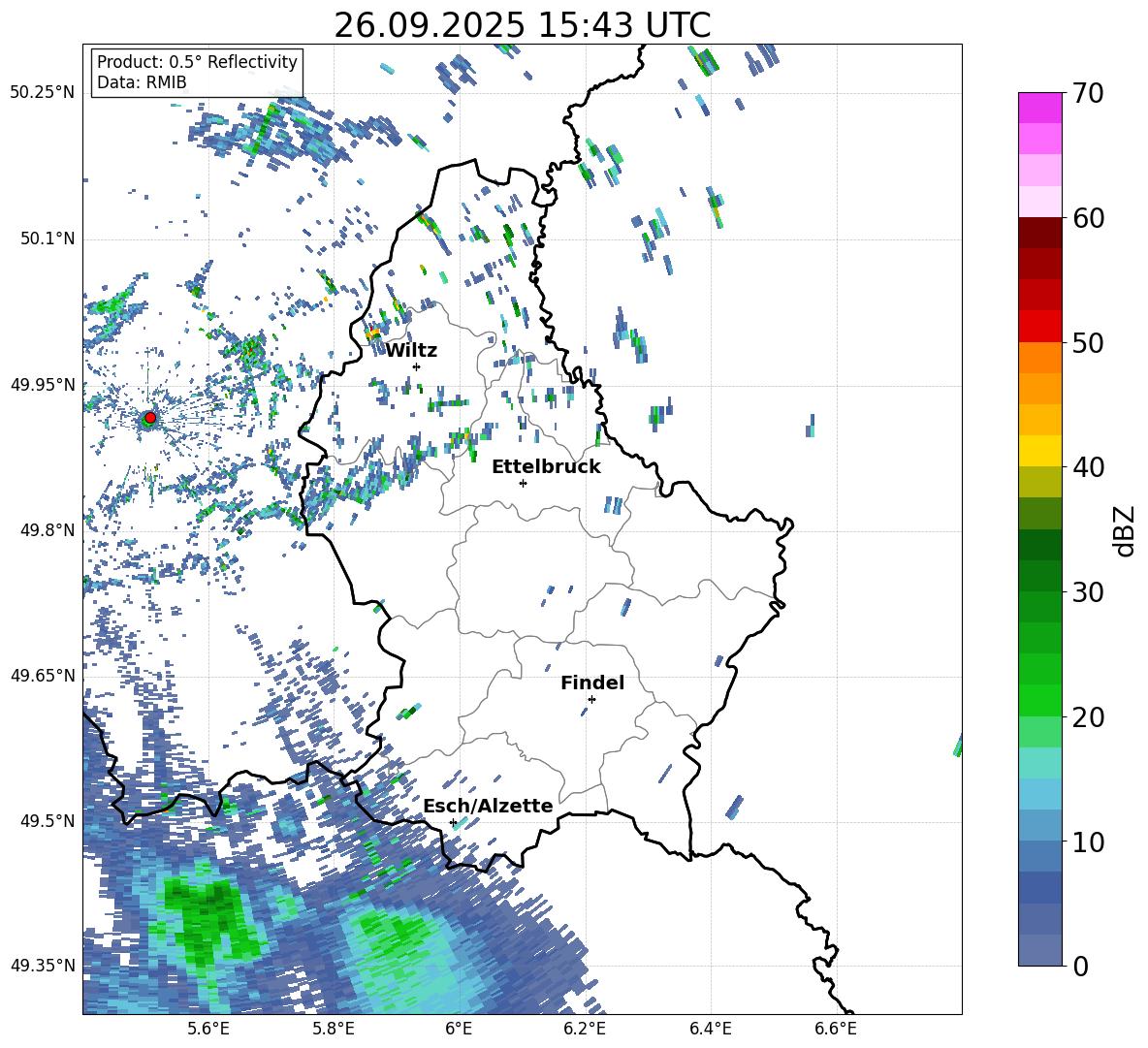Screen dimensions: 1148x1048
Task: Click the Esch/Alzette station cross marker
Action: tap(453, 822)
